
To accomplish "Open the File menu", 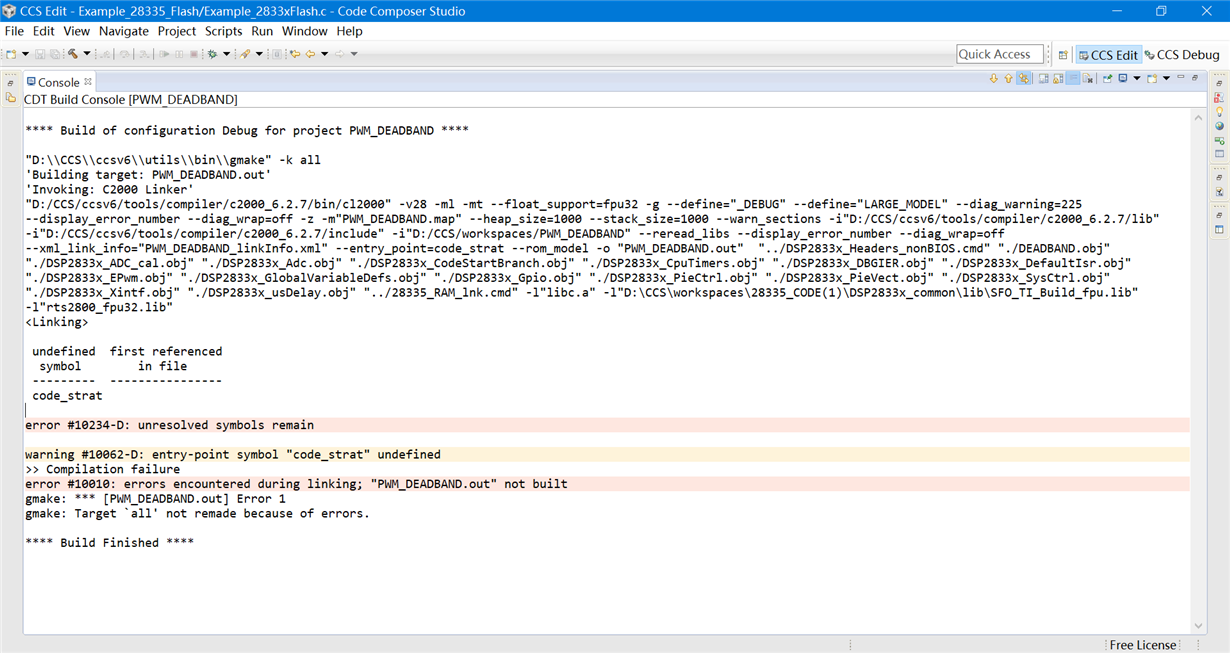I will click(x=14, y=31).
